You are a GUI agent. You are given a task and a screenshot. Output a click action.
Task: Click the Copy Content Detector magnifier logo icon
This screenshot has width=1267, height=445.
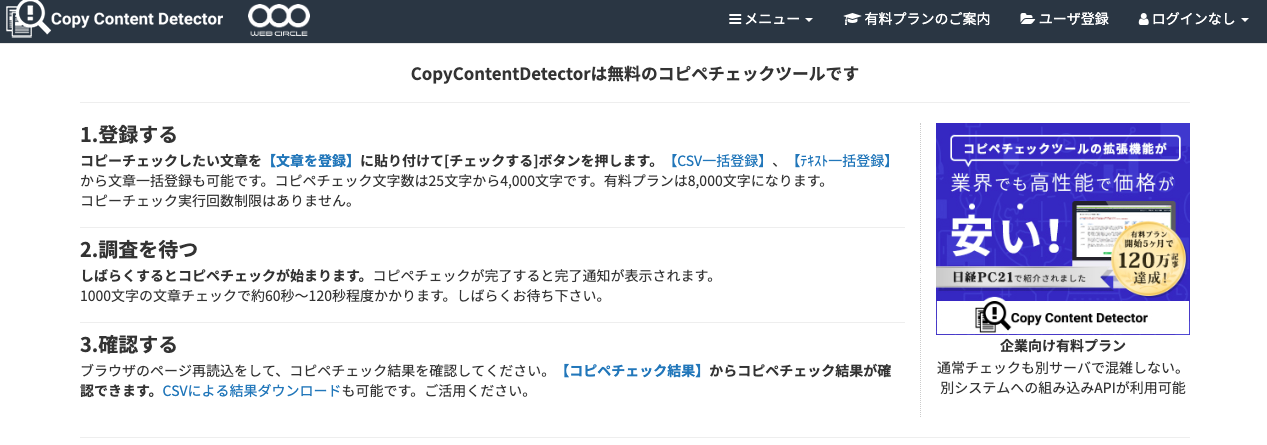[27, 19]
